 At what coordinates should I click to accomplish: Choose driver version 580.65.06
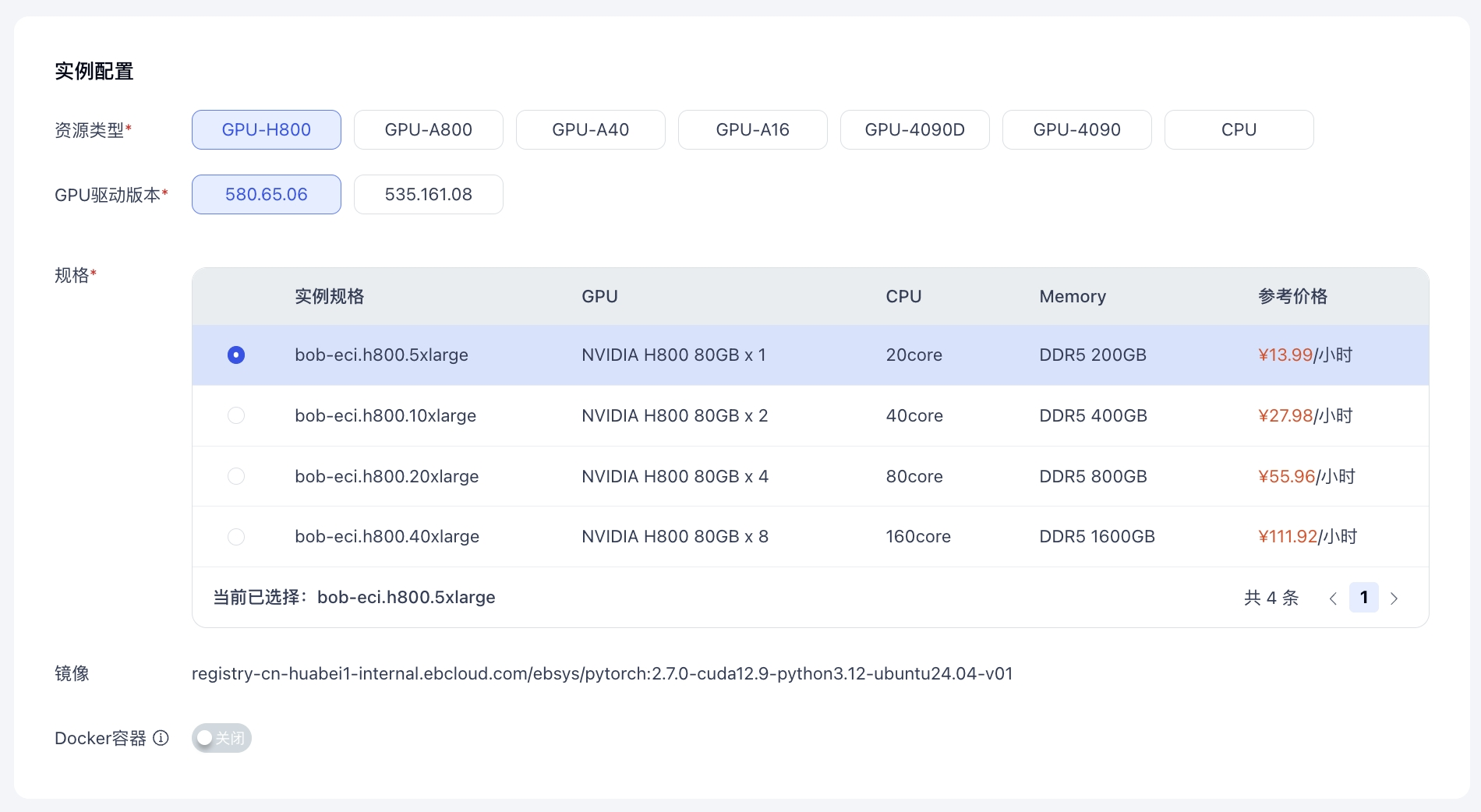pyautogui.click(x=267, y=195)
